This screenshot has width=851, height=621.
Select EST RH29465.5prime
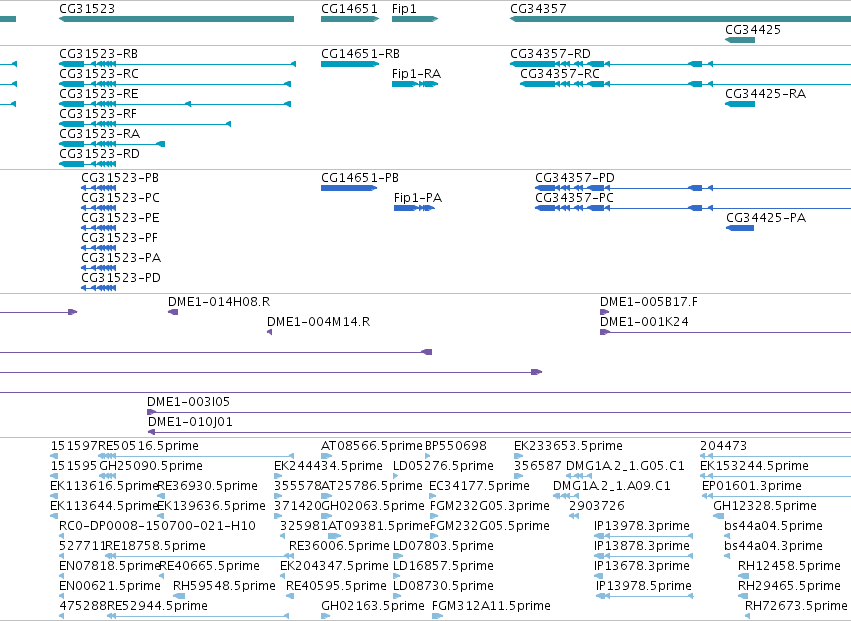click(x=789, y=587)
